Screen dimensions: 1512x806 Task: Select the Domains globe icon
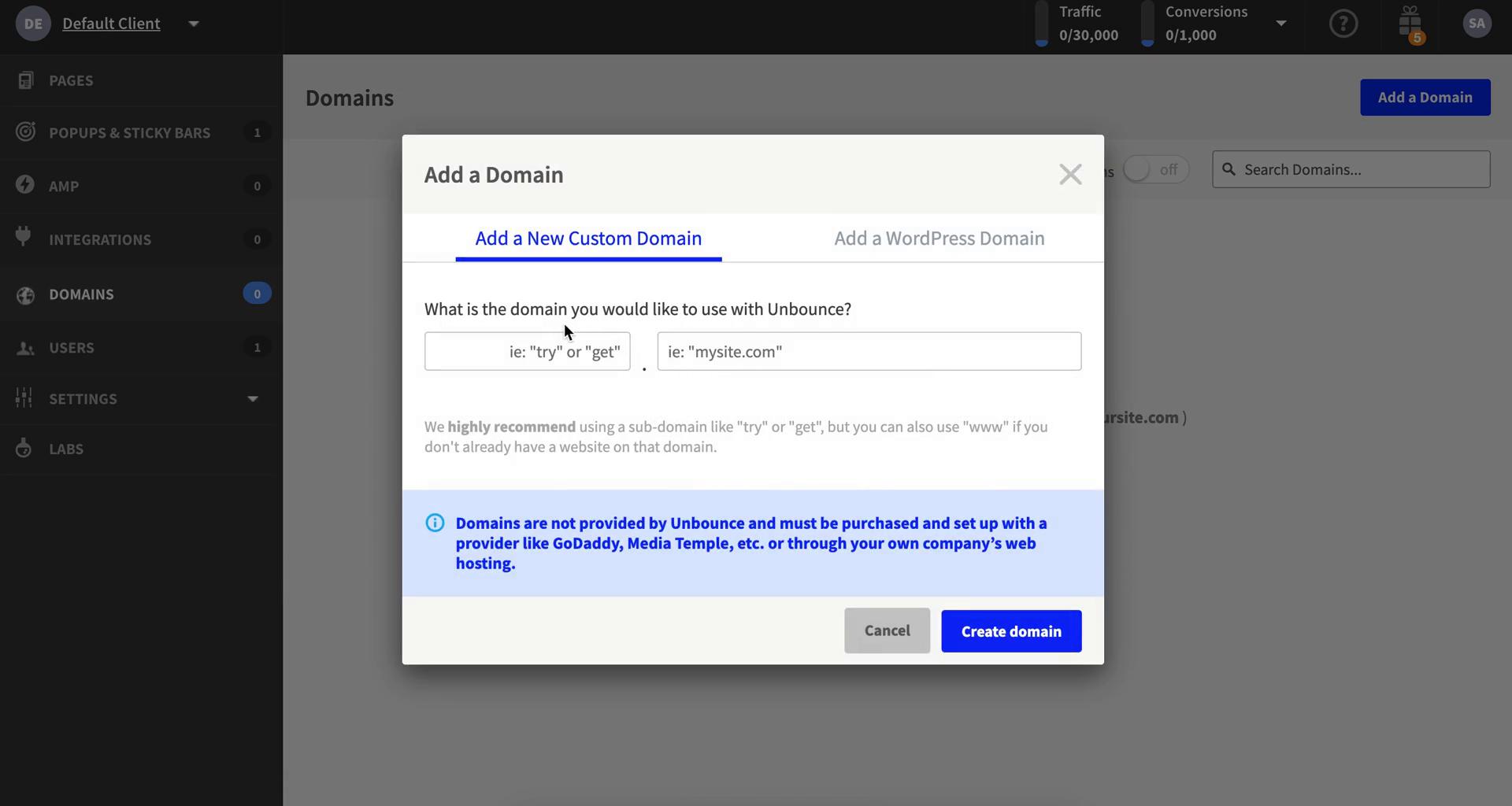25,294
